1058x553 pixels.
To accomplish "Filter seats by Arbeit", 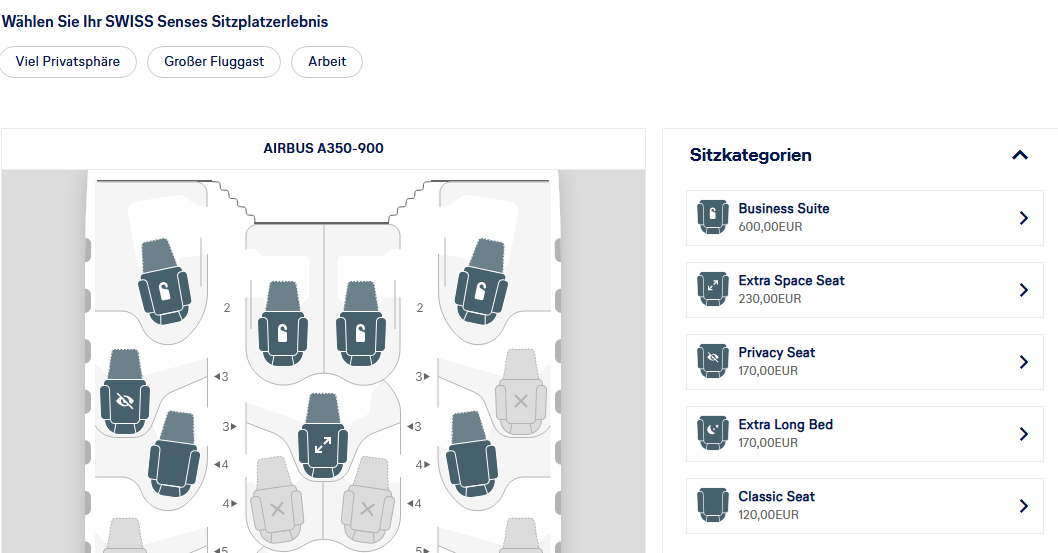I will pos(327,61).
